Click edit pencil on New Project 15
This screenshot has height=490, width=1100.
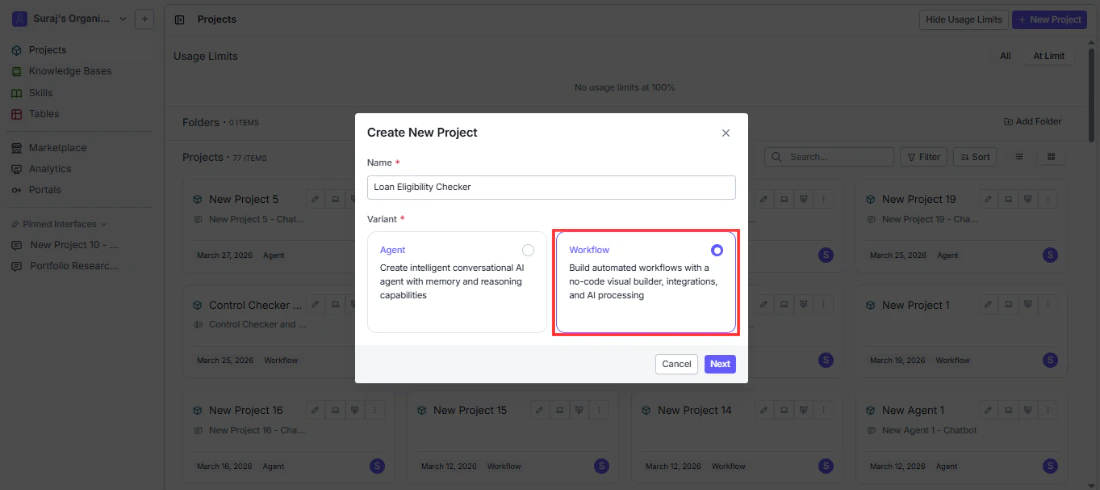point(539,410)
